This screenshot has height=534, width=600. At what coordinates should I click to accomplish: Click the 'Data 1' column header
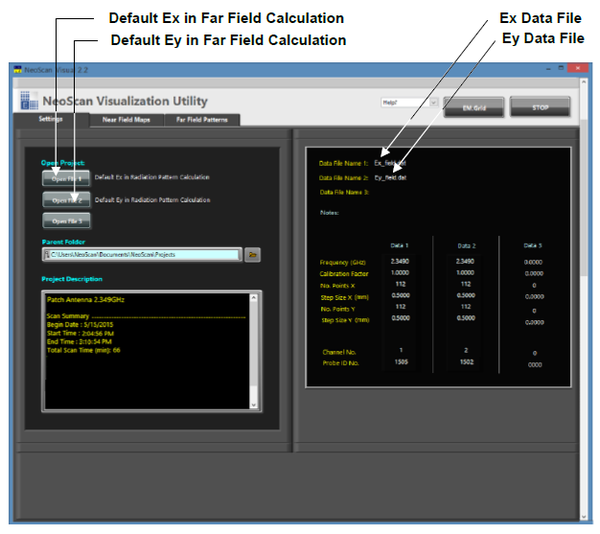399,246
